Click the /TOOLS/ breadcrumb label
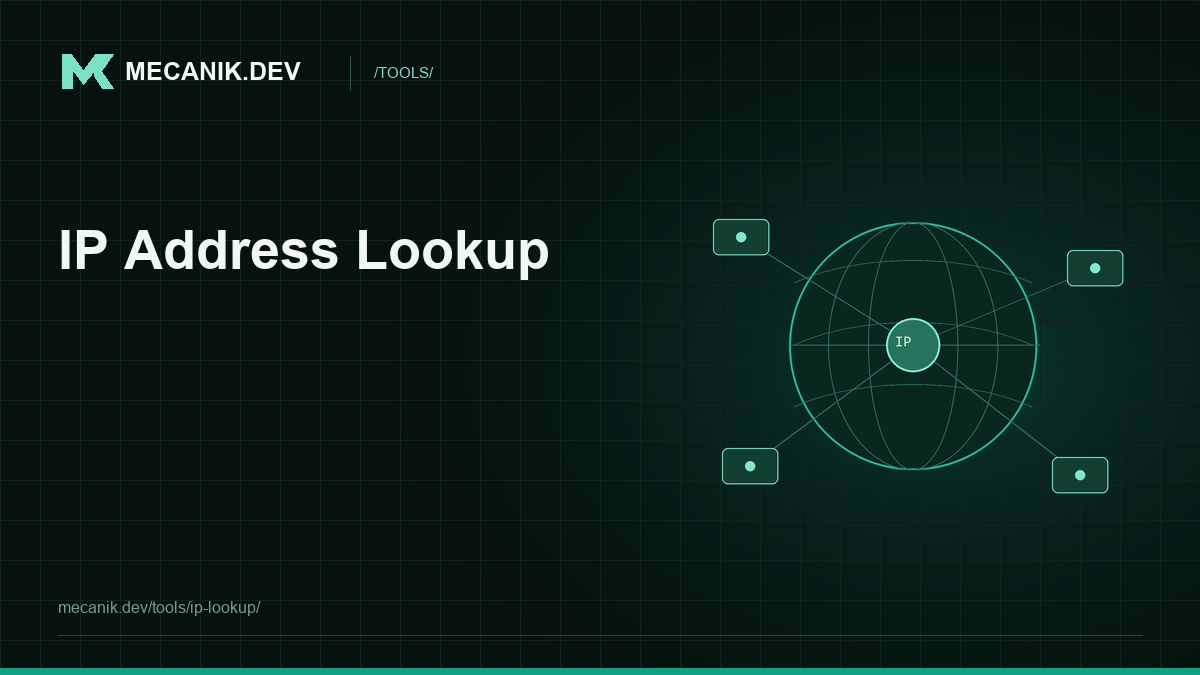This screenshot has width=1200, height=675. tap(403, 73)
